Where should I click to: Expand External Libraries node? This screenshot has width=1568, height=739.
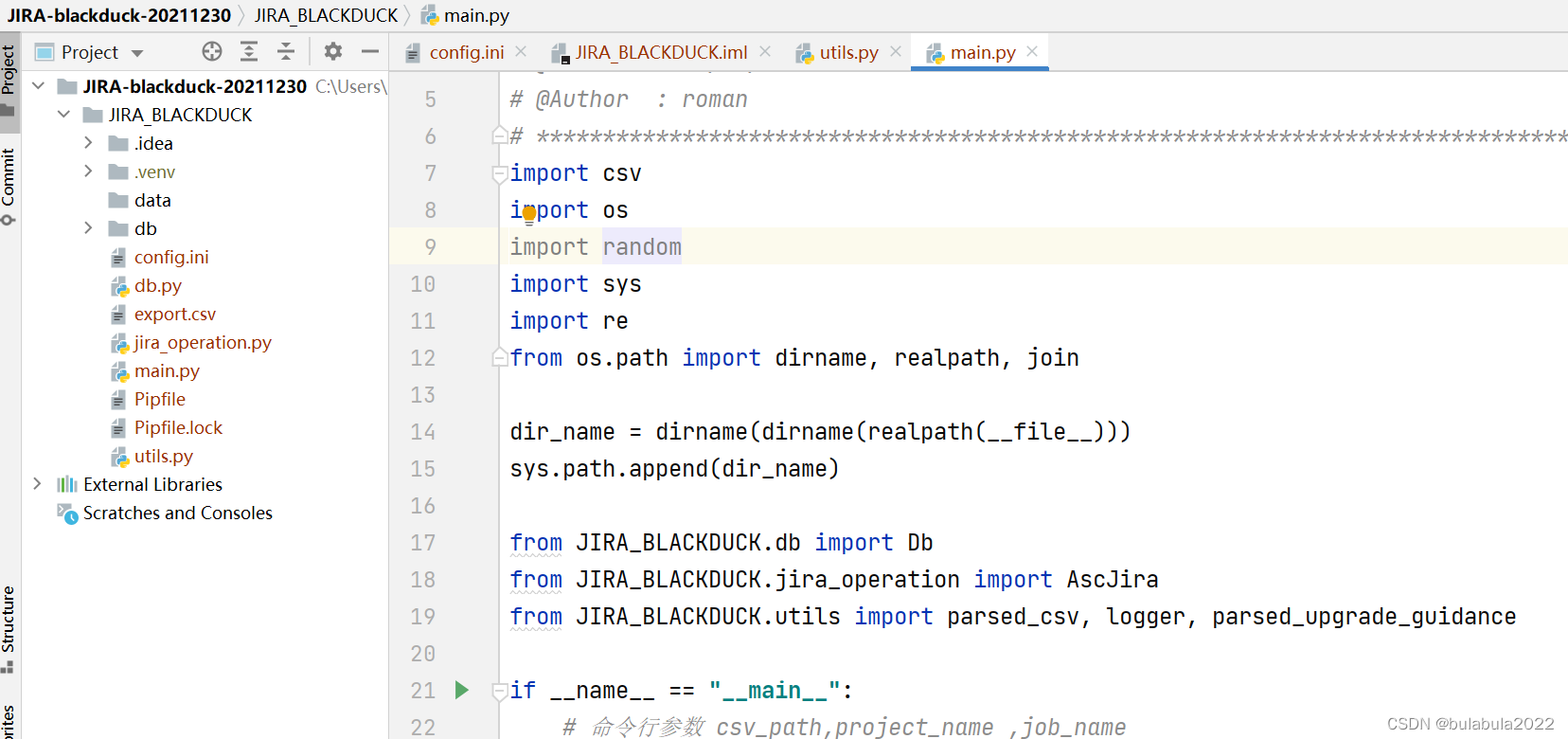37,484
